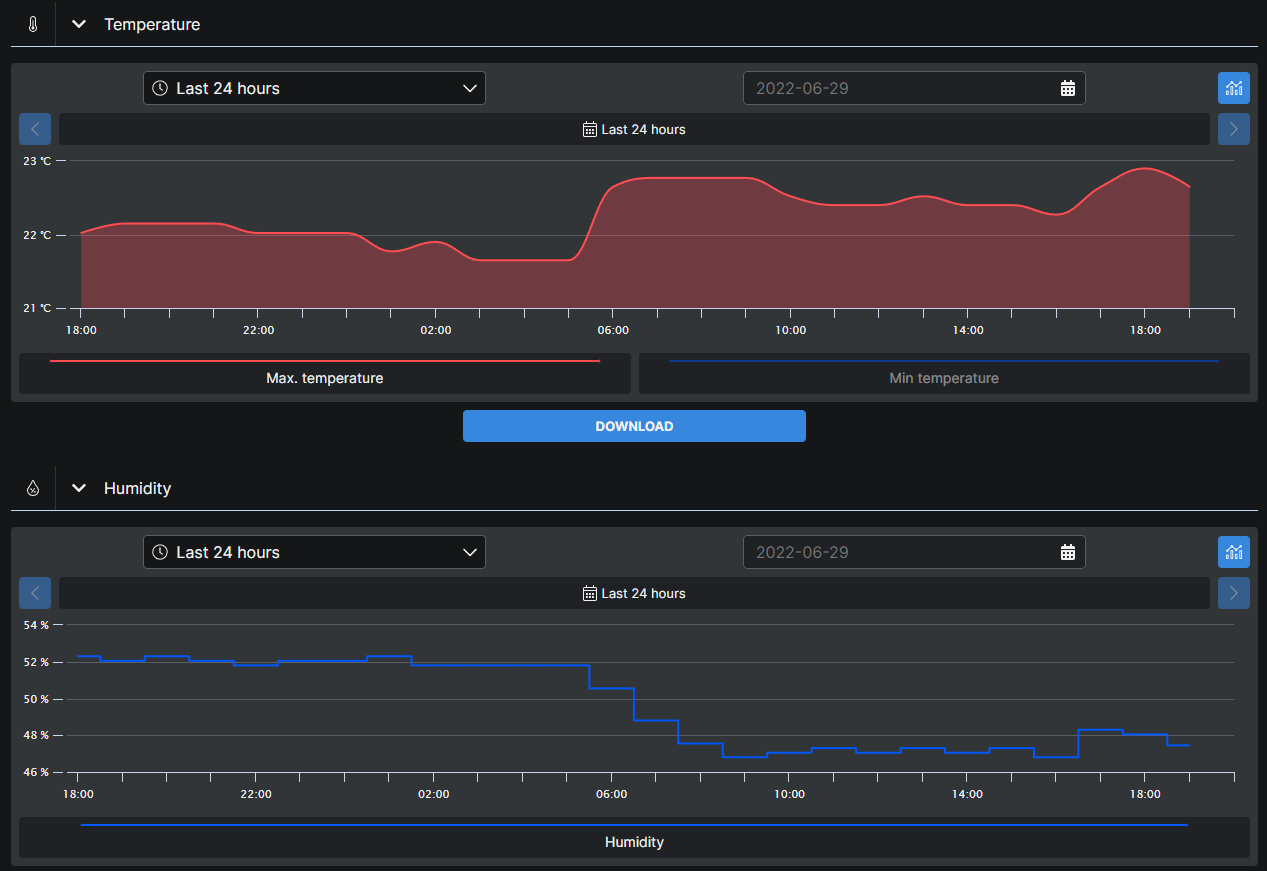Click the Humidity date input field
This screenshot has height=871, width=1267.
(900, 552)
